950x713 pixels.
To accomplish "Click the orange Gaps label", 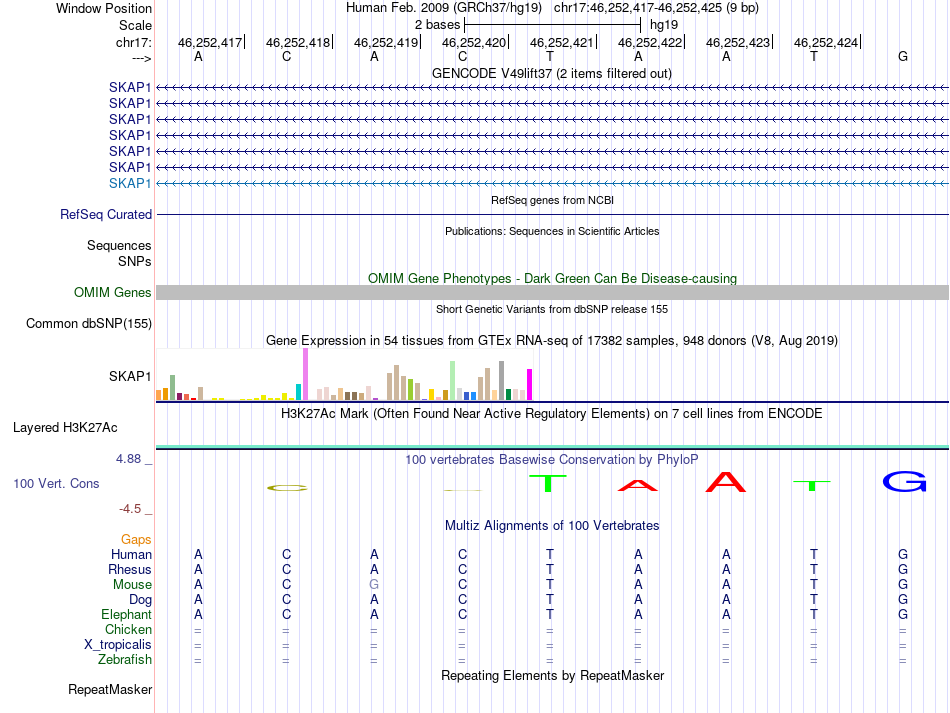I will [136, 539].
